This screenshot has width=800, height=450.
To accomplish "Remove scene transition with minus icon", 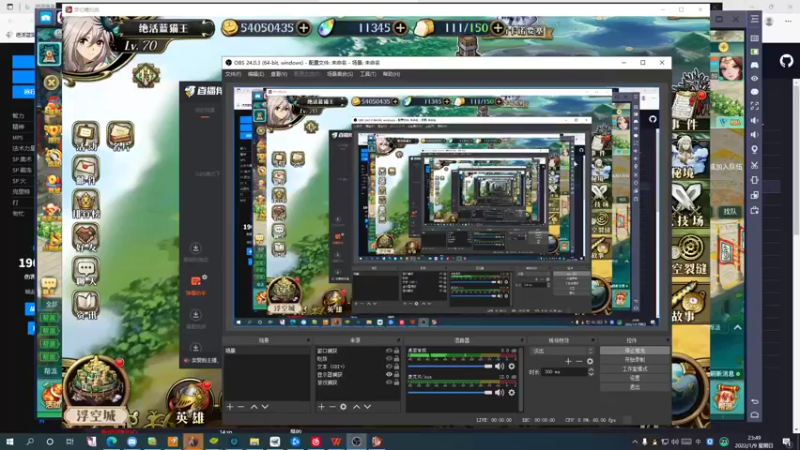I will [x=579, y=361].
